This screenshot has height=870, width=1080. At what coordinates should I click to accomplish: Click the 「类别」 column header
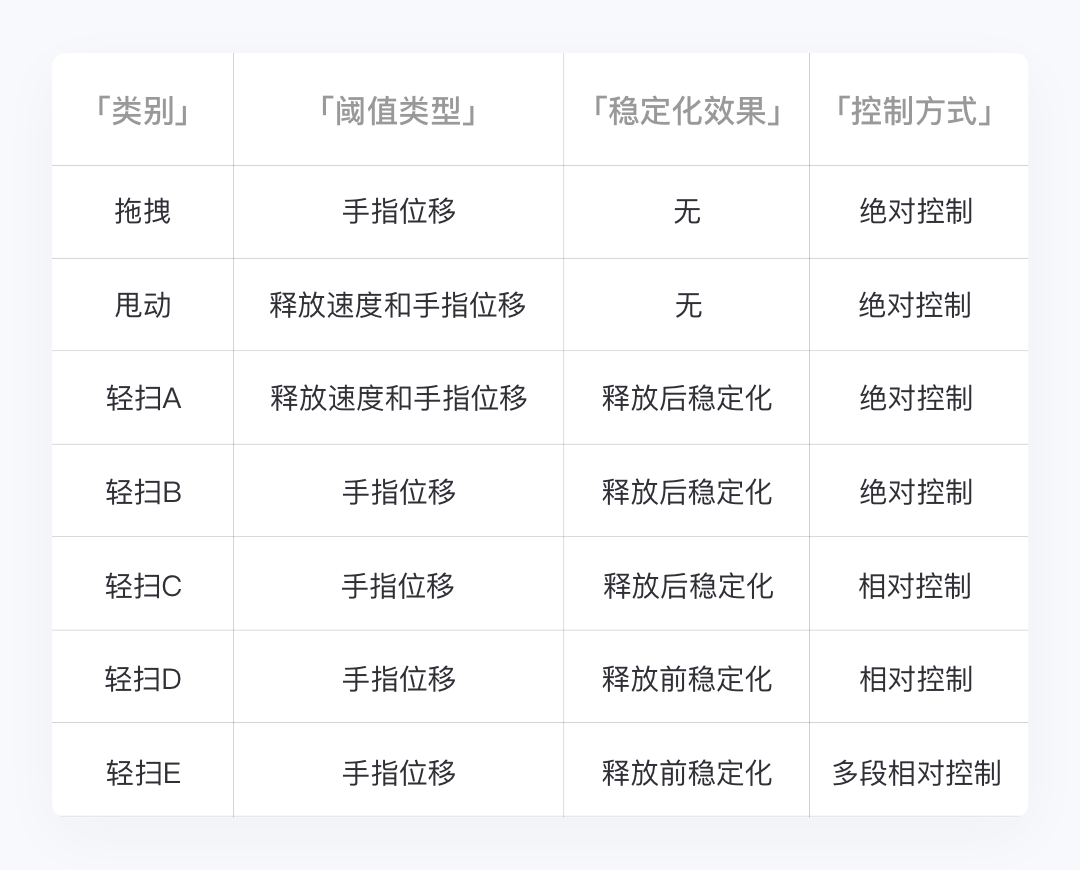pyautogui.click(x=143, y=111)
